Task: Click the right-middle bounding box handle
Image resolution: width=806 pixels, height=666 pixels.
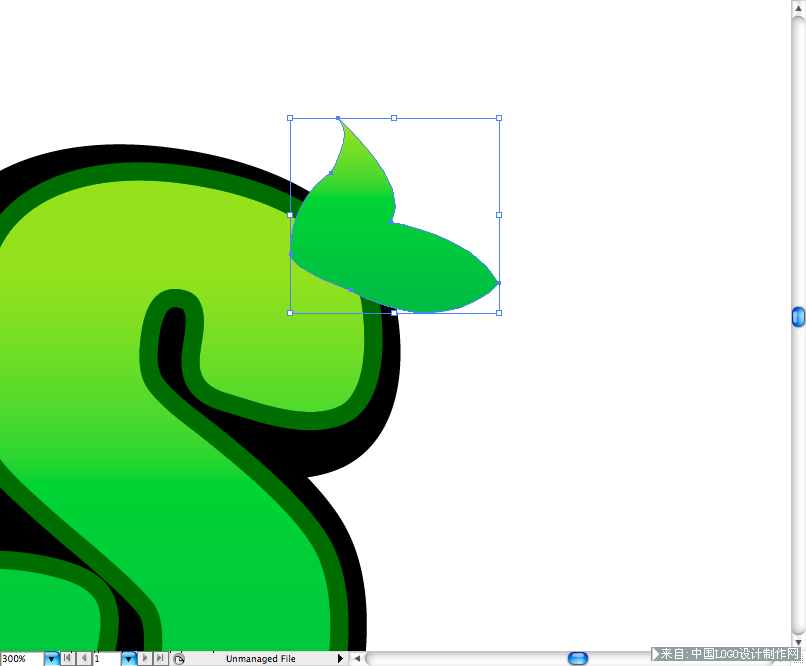Action: click(x=499, y=215)
